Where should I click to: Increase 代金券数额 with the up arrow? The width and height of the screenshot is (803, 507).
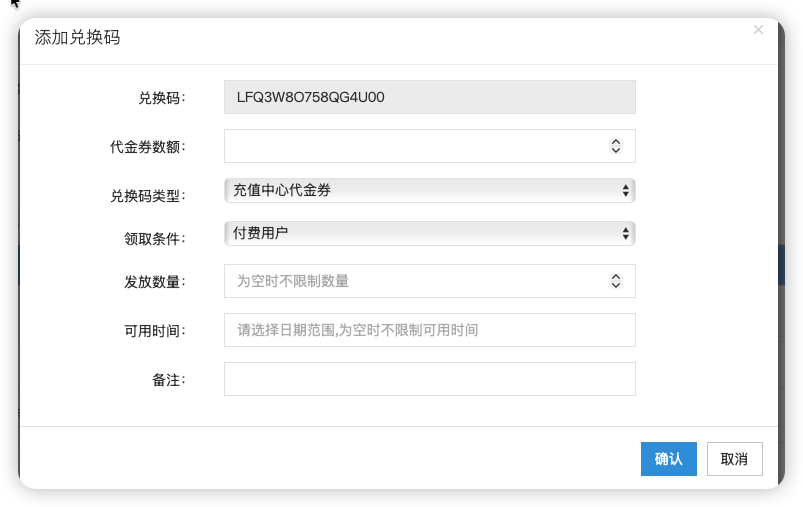pyautogui.click(x=616, y=142)
